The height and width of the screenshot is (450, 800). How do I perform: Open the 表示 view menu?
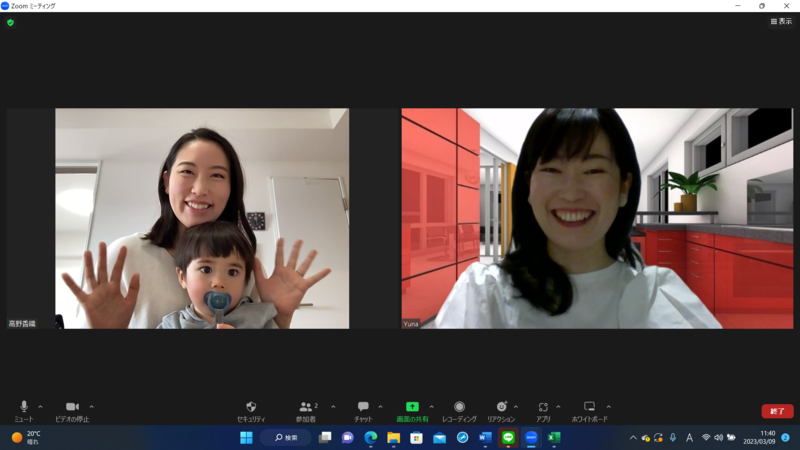click(780, 21)
